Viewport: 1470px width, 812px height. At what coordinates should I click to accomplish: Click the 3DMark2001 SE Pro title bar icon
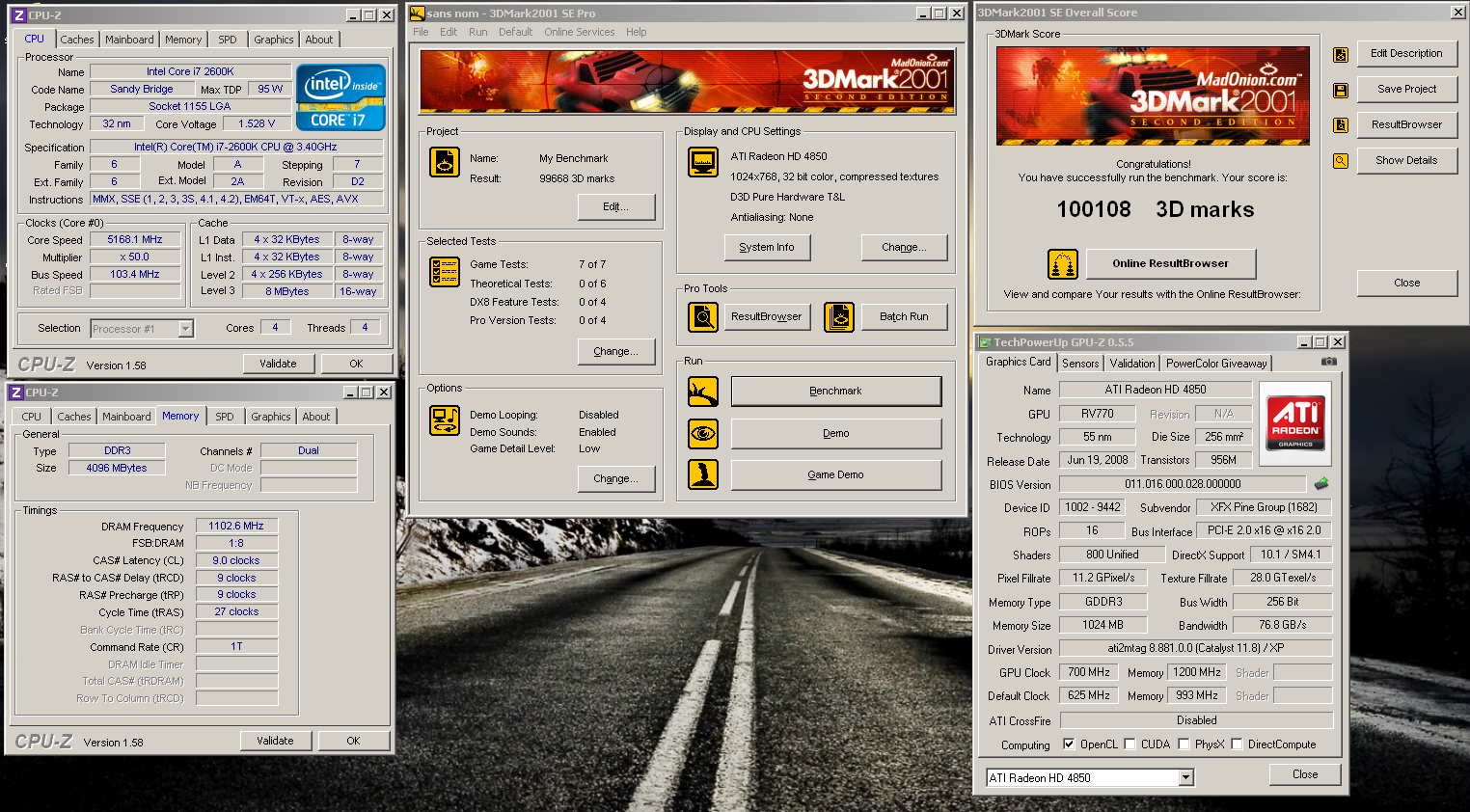417,14
